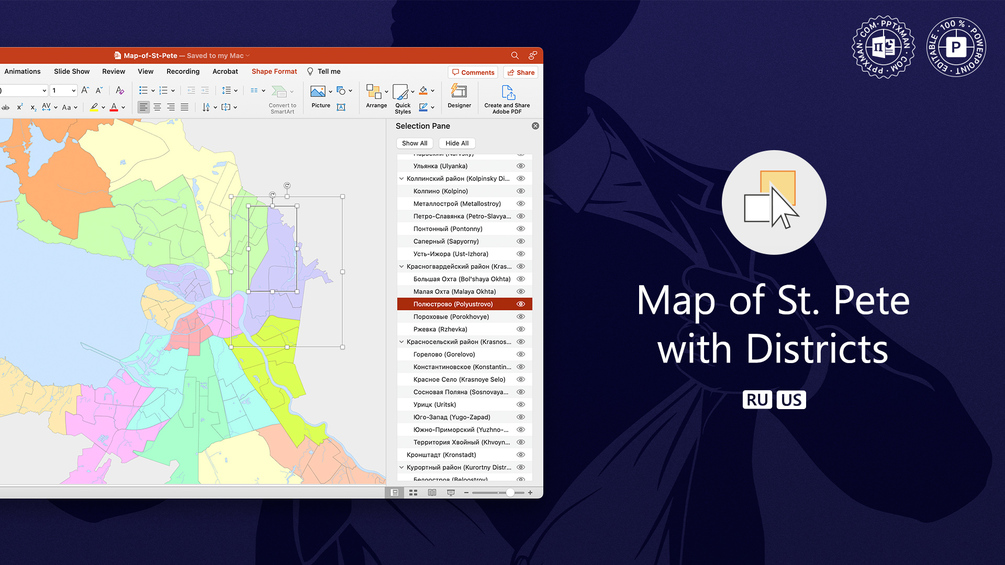
Task: Open the Designer pane
Action: pos(459,96)
